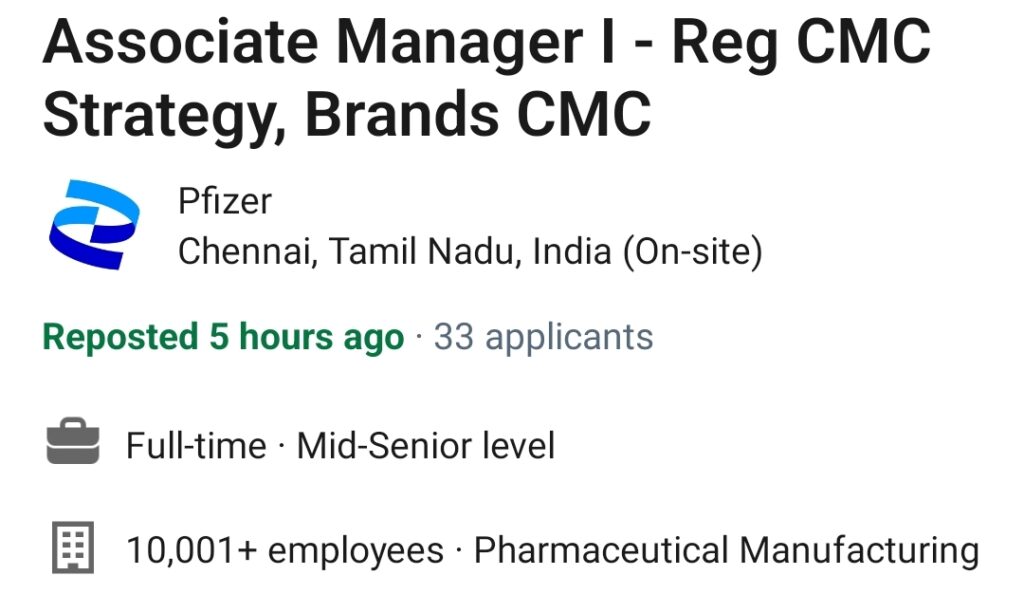
Task: Click the word 'Manager' in the title
Action: click(x=459, y=44)
